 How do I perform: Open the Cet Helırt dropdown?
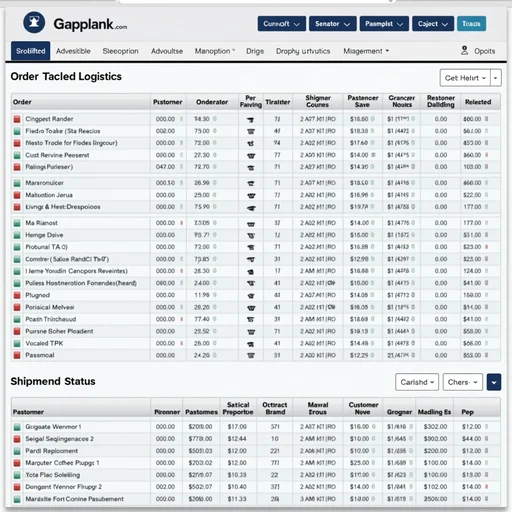tap(465, 78)
